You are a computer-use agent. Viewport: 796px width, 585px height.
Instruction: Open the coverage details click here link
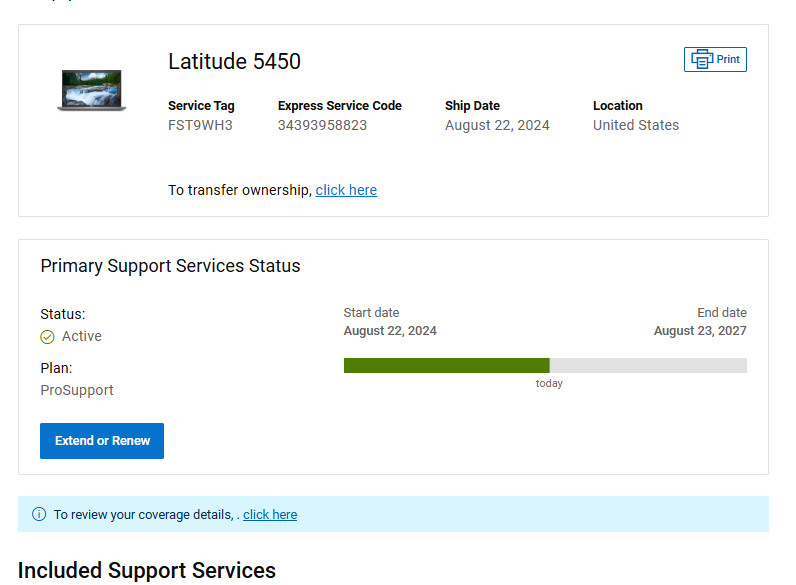(x=270, y=514)
